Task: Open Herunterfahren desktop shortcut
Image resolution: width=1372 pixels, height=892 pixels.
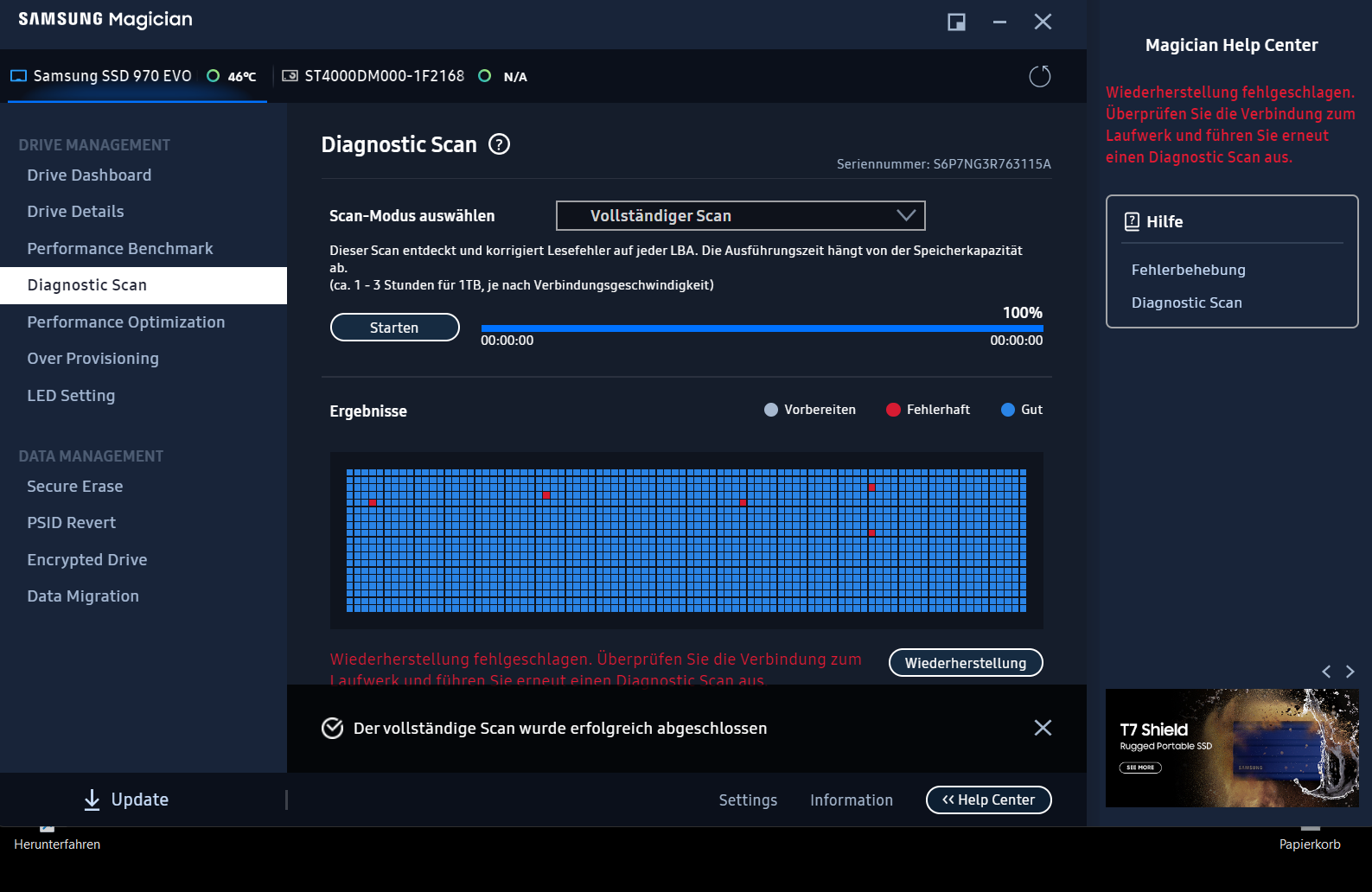Action: pos(57,844)
